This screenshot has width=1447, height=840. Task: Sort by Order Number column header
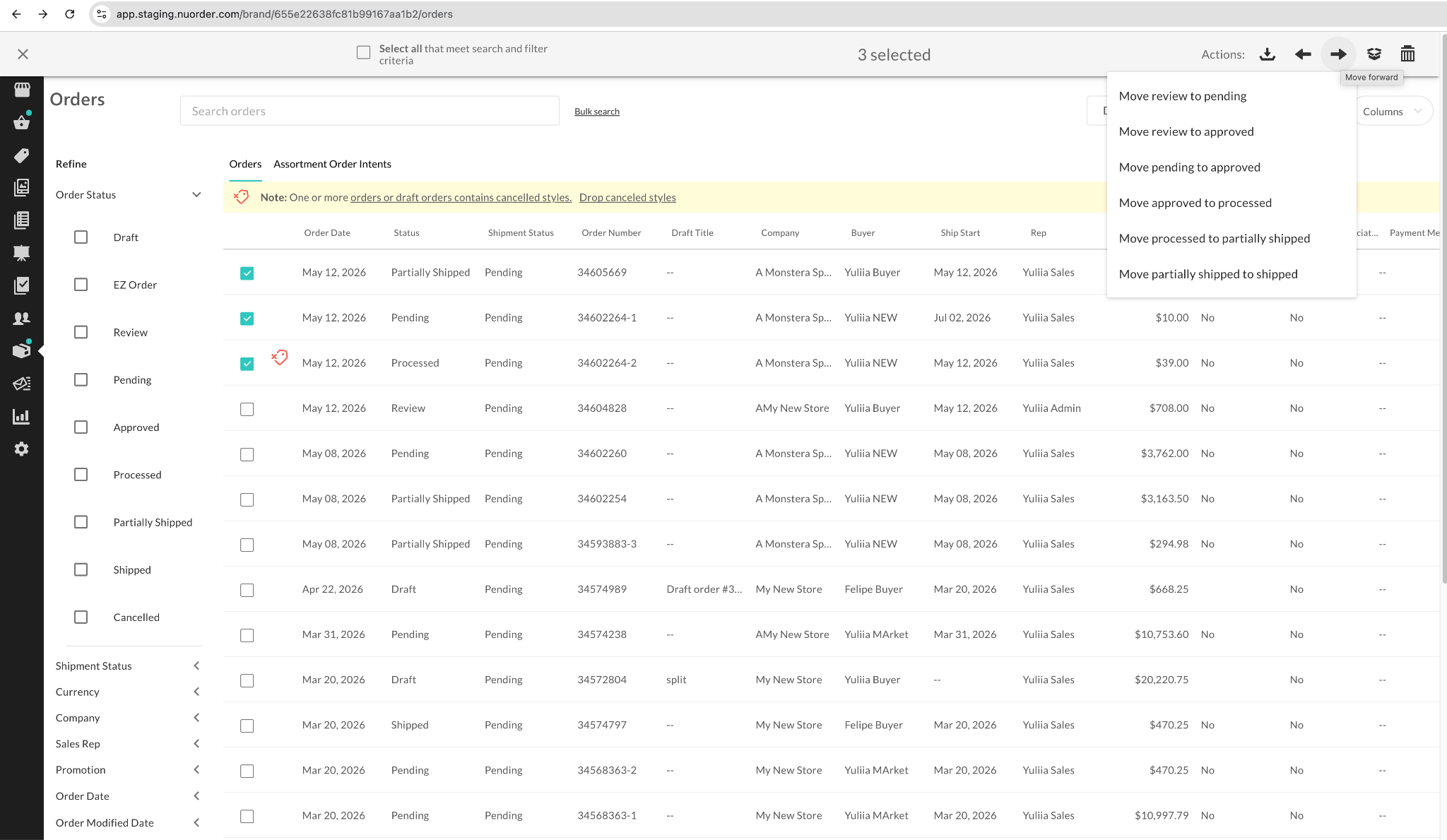pos(611,232)
